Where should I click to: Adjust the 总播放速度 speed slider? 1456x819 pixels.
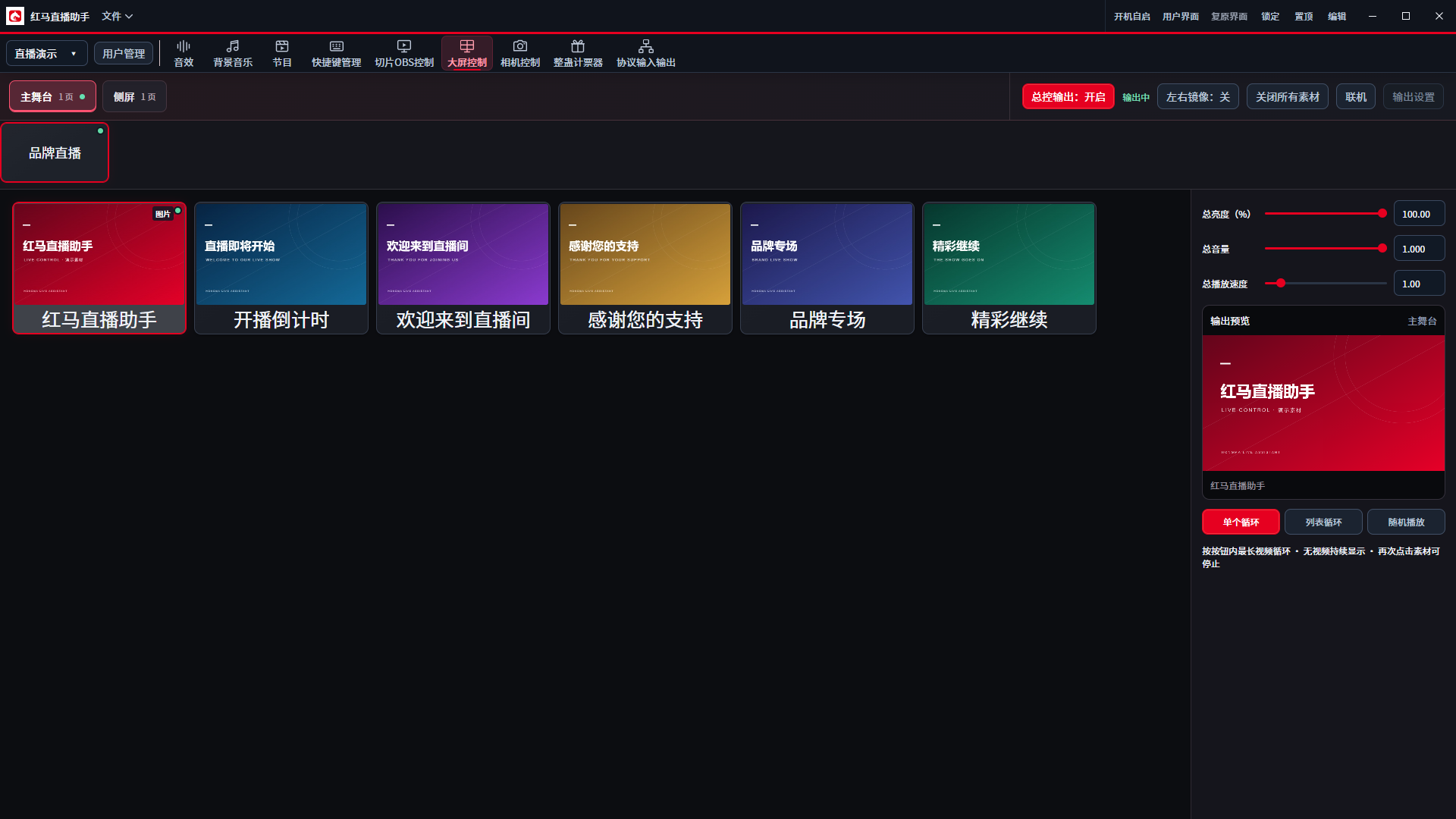tap(1324, 284)
